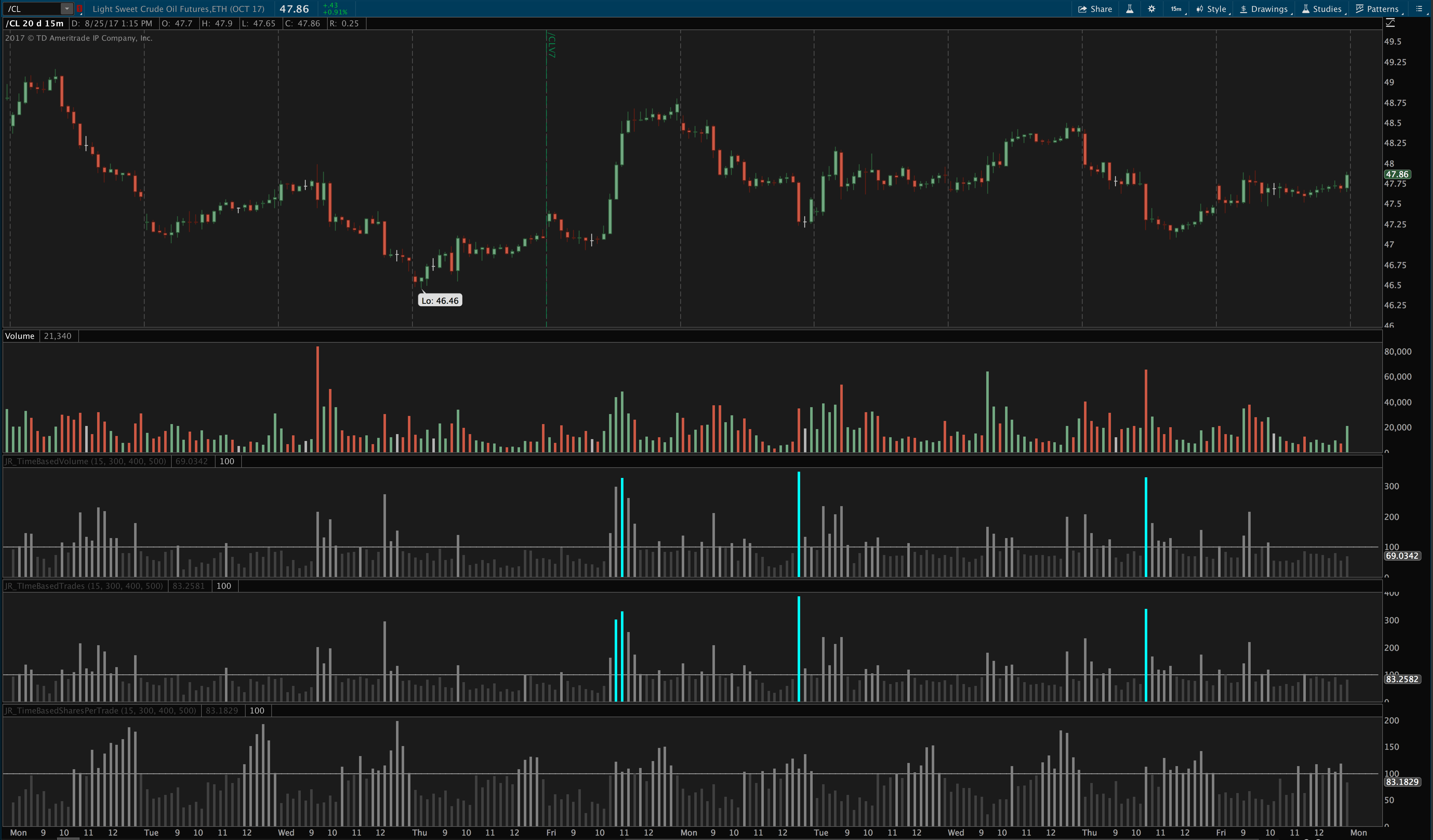
Task: Click the price axis curve icon
Action: (x=1390, y=23)
